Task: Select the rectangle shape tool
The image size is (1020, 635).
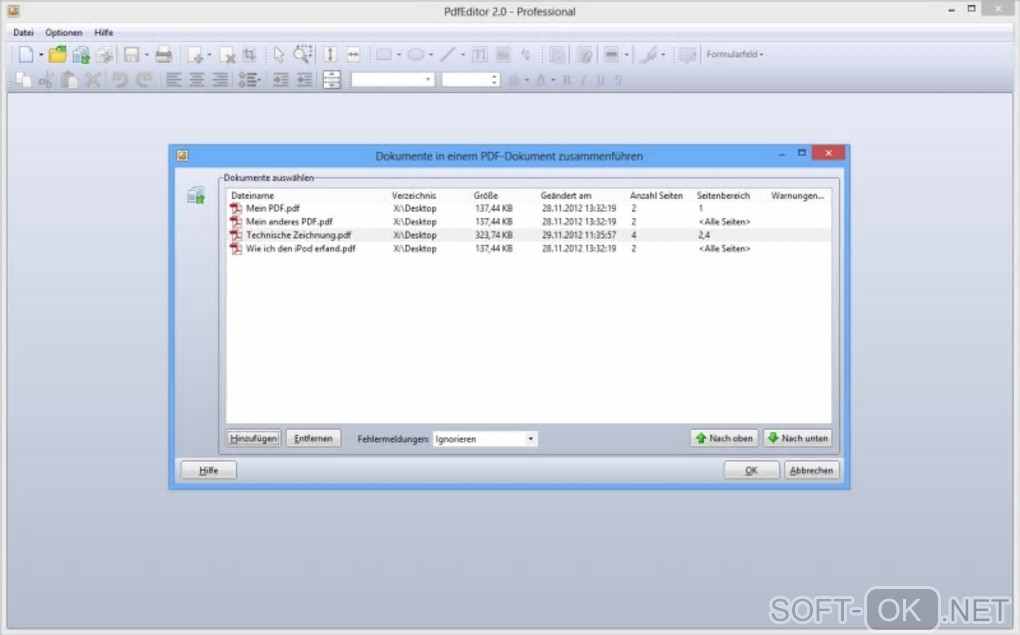Action: click(x=384, y=55)
